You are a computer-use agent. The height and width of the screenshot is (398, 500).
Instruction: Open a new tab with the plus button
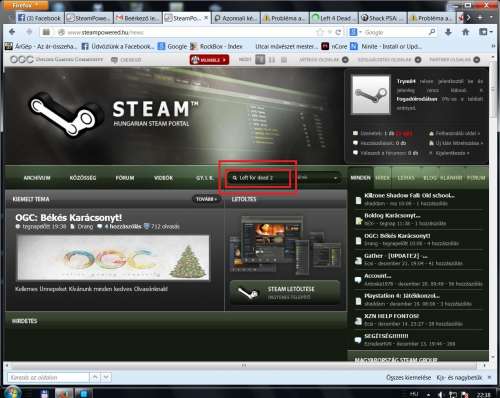click(480, 17)
